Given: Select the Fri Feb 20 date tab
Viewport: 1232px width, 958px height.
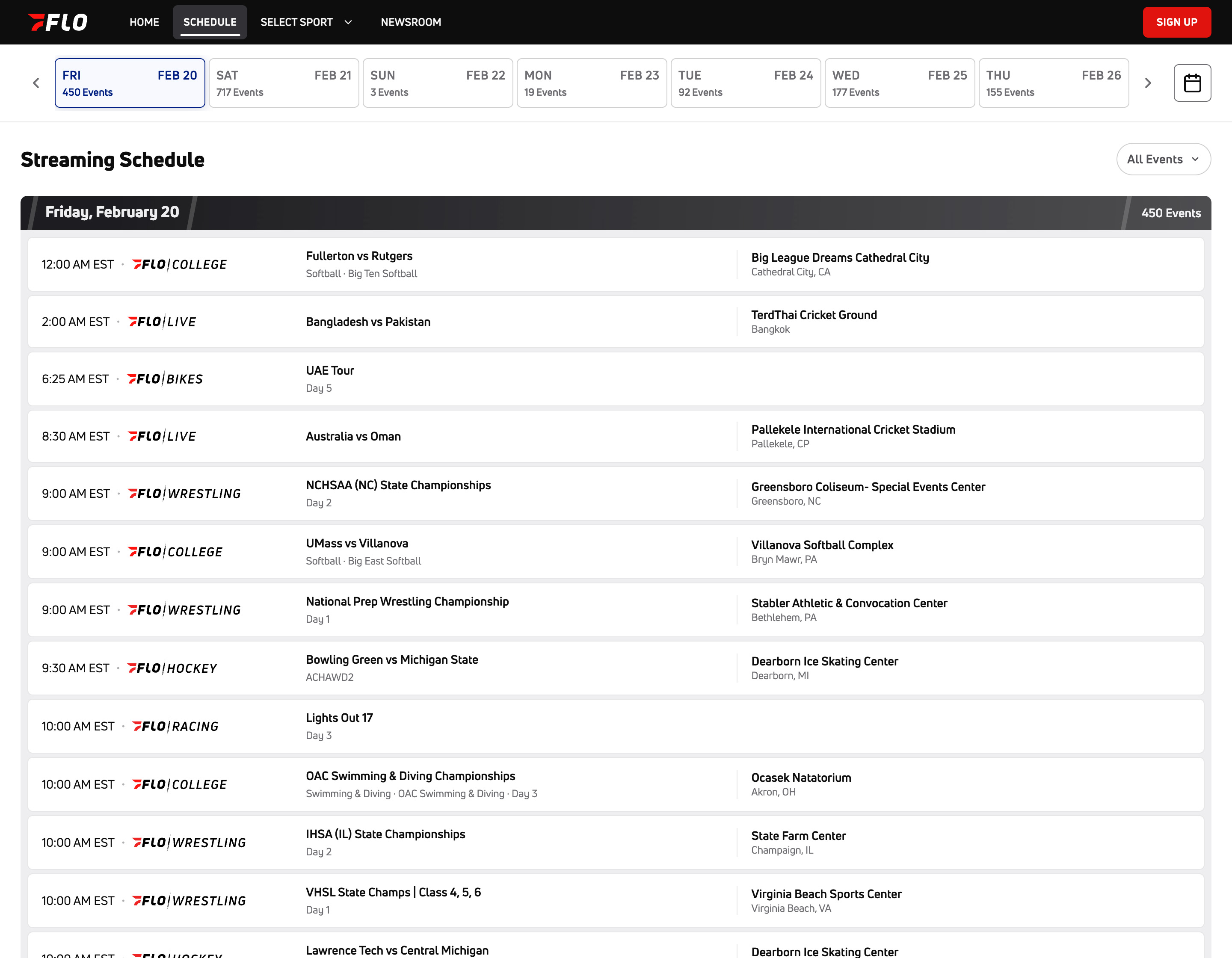Looking at the screenshot, I should 130,83.
